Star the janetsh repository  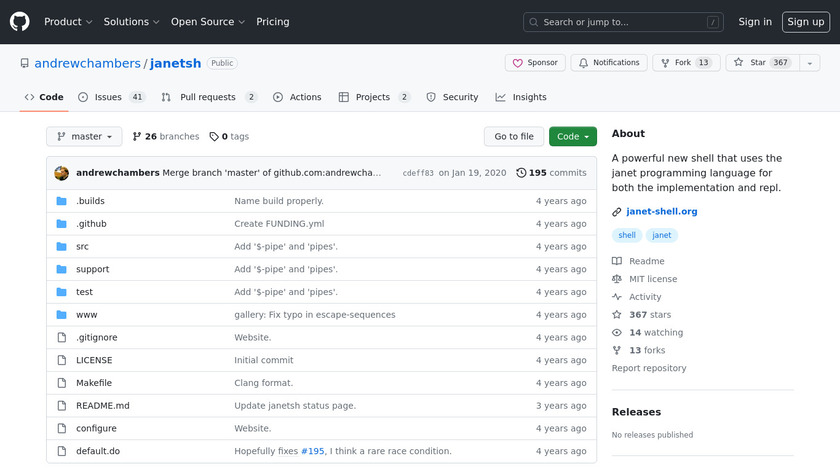tap(751, 63)
